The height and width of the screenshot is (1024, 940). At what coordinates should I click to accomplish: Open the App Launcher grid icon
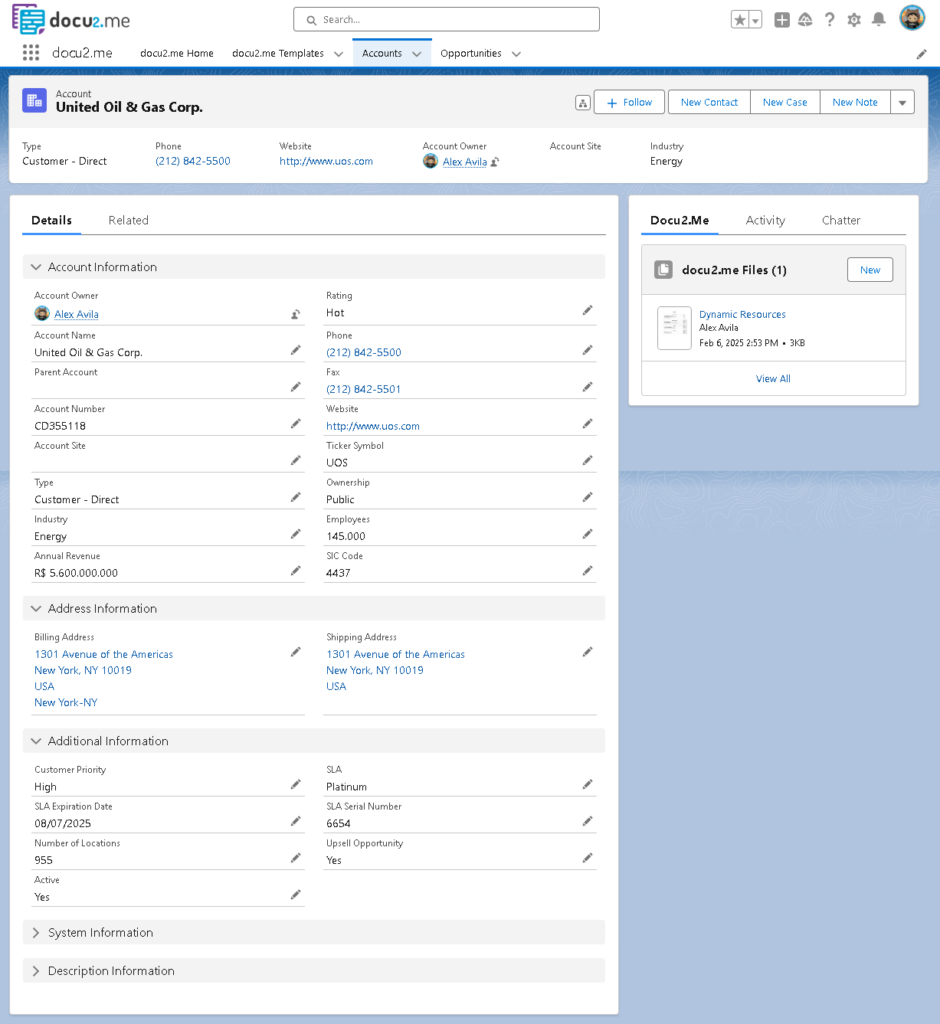tap(31, 53)
